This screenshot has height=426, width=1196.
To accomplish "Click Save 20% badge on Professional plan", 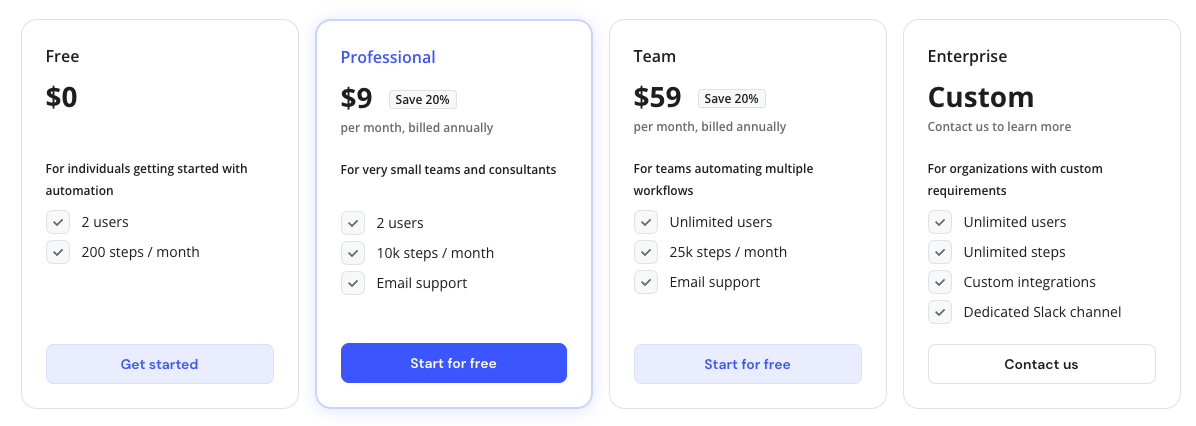I will point(423,99).
